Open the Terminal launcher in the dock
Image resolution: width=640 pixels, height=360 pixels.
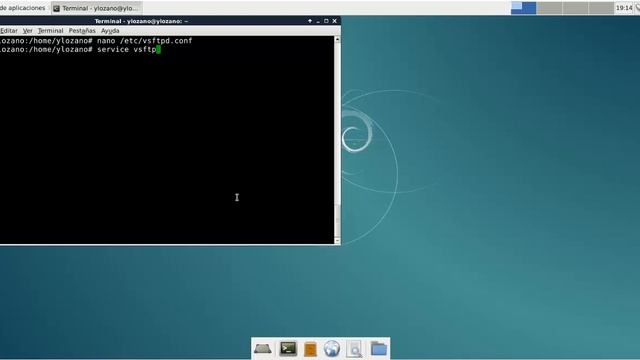coord(288,349)
